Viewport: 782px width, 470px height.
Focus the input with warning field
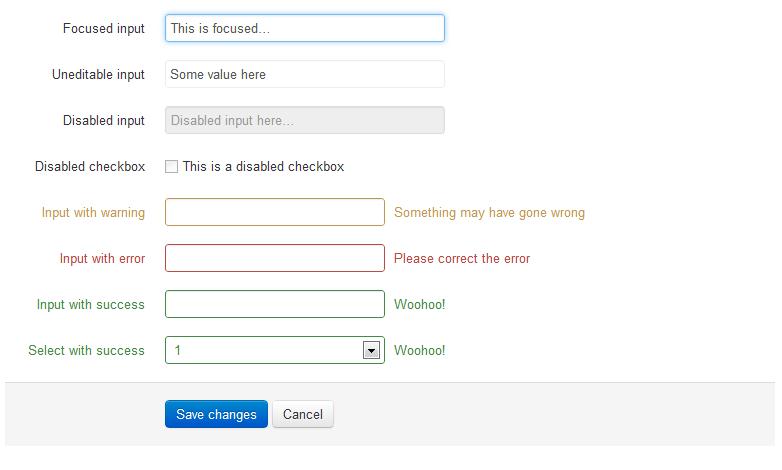pyautogui.click(x=275, y=212)
